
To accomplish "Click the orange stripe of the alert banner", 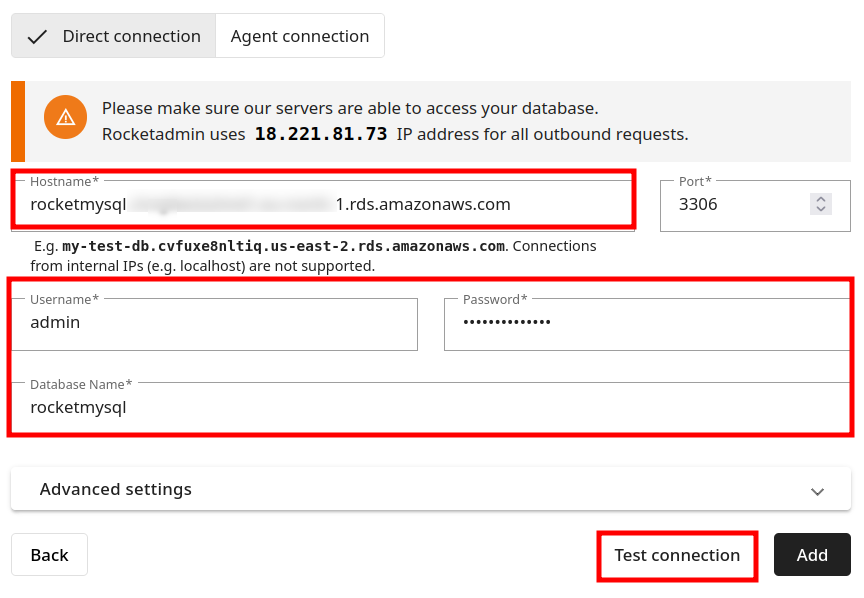I will pyautogui.click(x=18, y=121).
